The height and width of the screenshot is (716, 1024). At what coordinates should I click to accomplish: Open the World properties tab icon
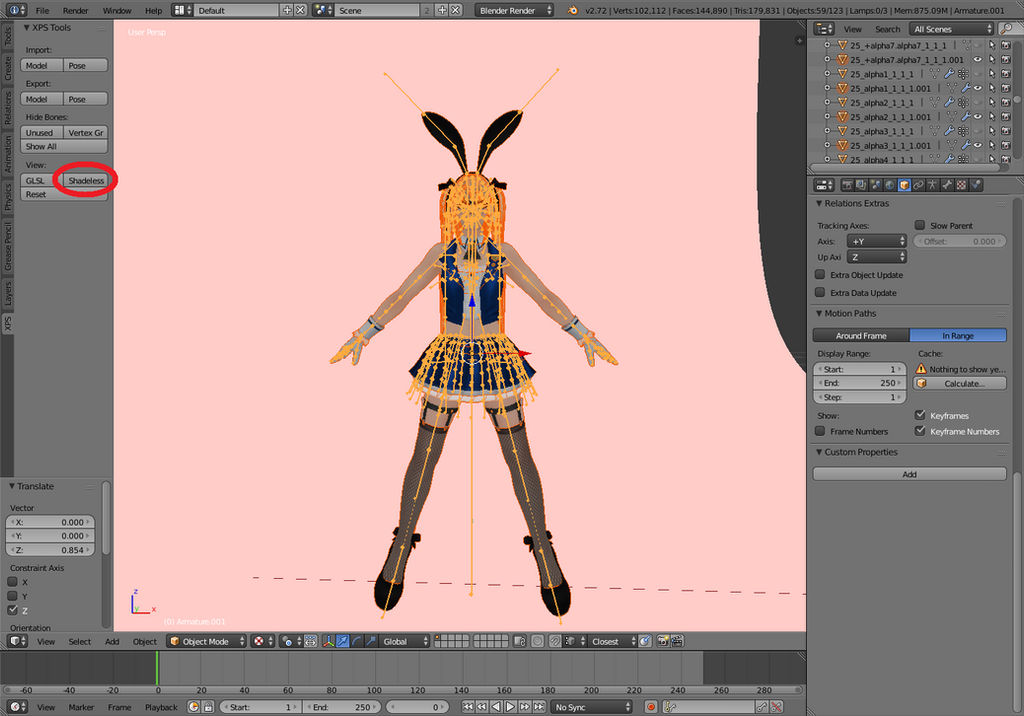point(889,185)
